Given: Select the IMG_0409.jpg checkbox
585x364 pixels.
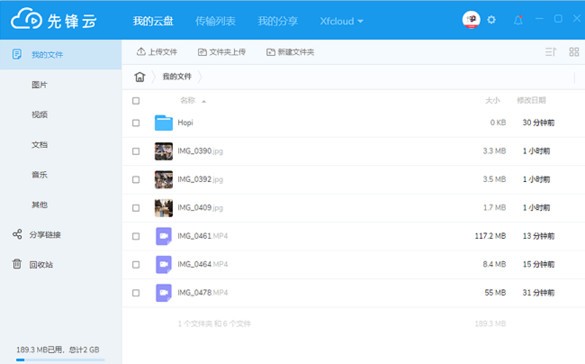Looking at the screenshot, I should pos(136,208).
